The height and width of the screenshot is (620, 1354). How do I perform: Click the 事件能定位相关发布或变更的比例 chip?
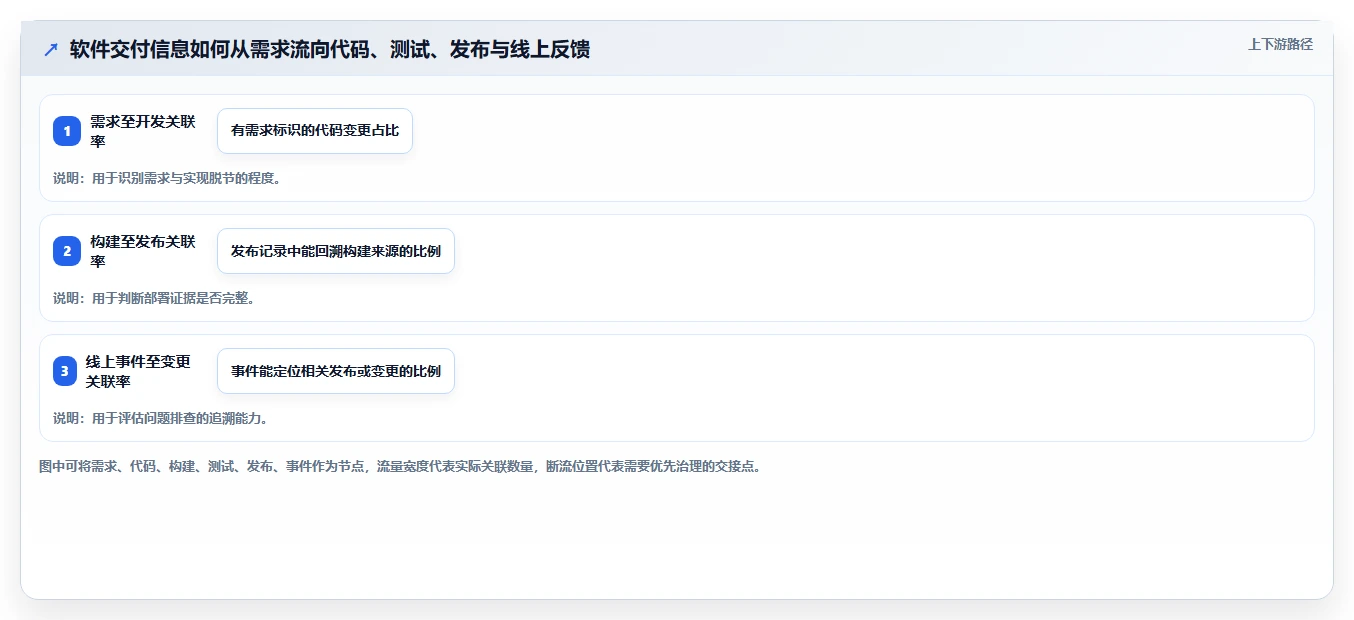[336, 371]
